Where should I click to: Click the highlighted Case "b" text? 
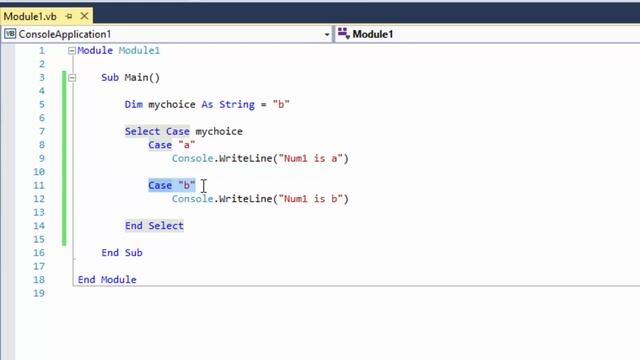(171, 185)
